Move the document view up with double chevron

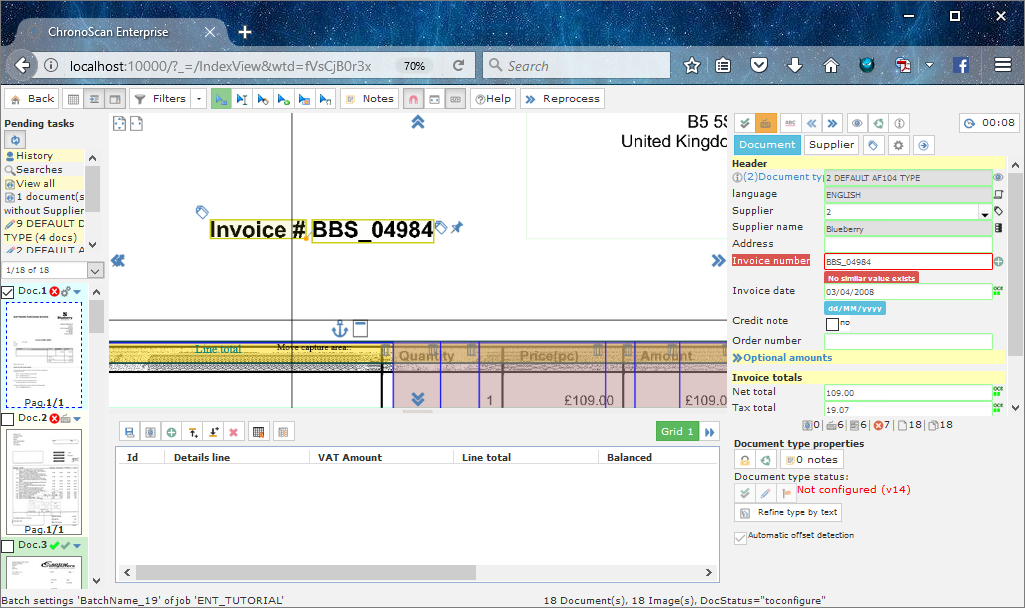click(418, 122)
